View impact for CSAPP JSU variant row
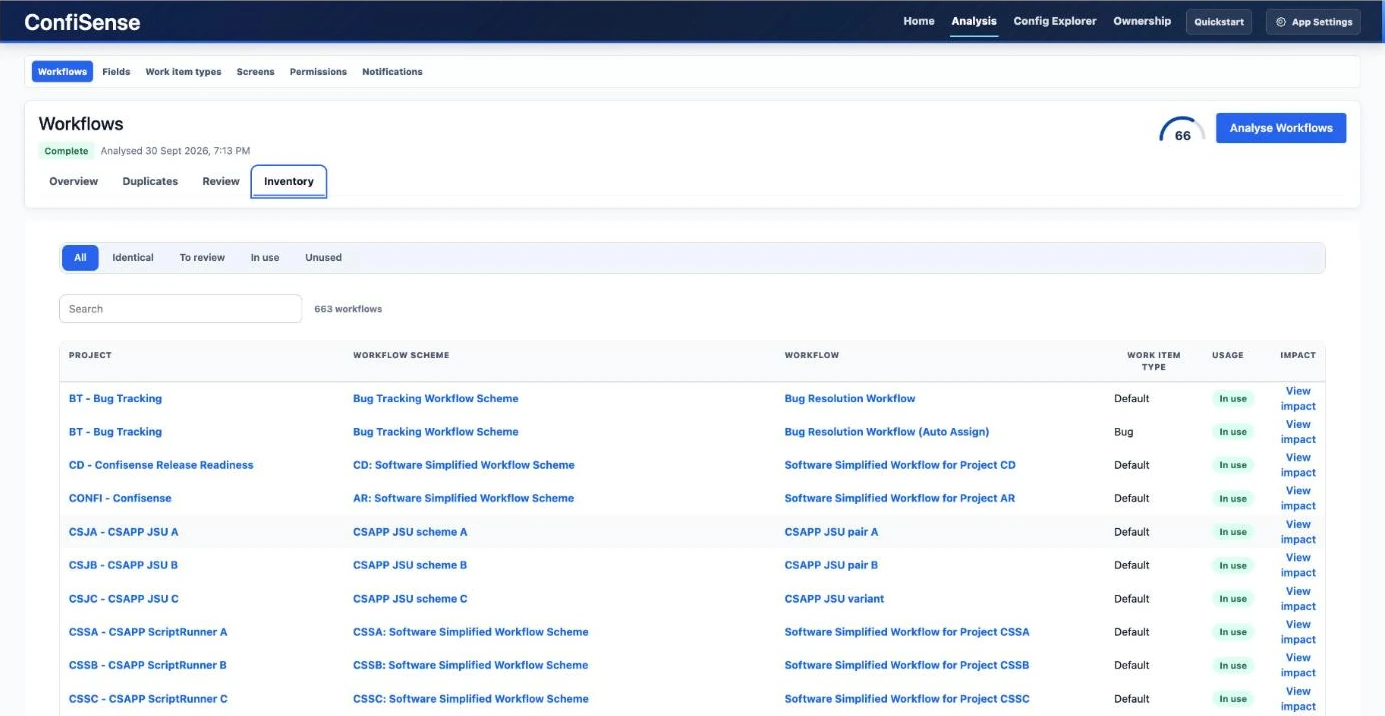Viewport: 1385px width, 716px height. pos(1298,599)
